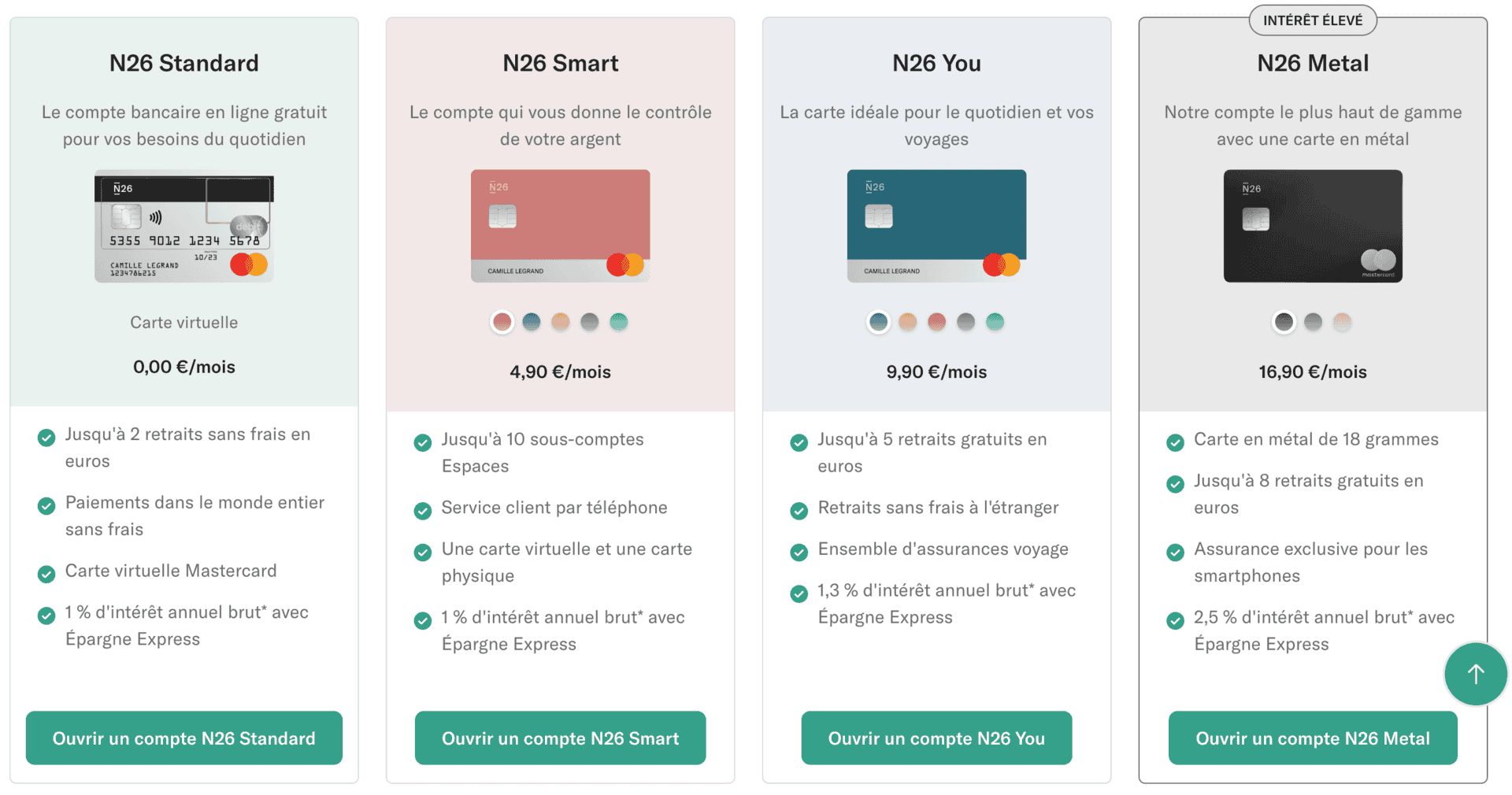Click Ouvrir un compte N26 You
The image size is (1512, 795).
pos(936,738)
